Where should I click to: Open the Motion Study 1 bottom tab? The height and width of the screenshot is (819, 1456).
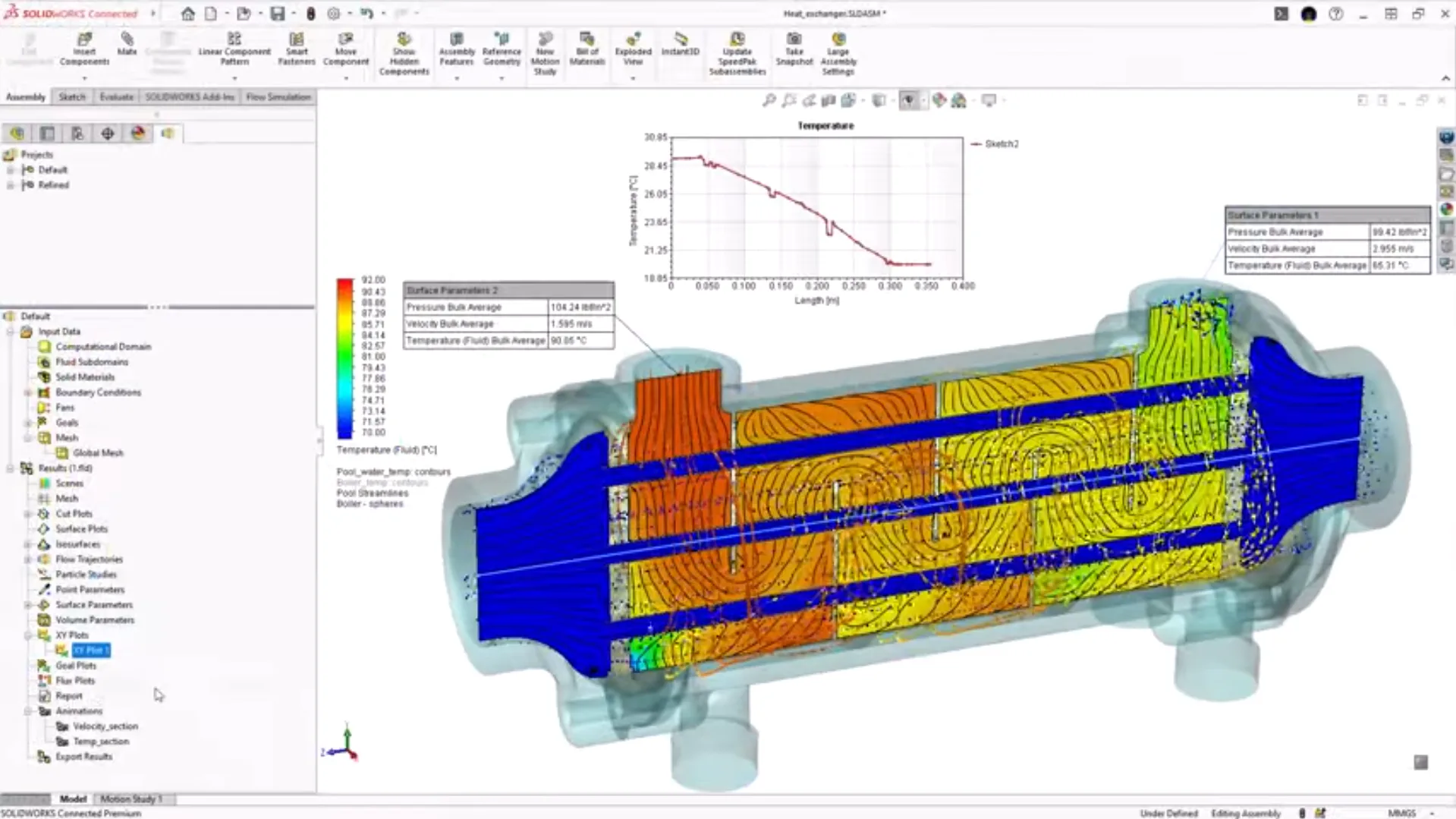click(x=131, y=799)
